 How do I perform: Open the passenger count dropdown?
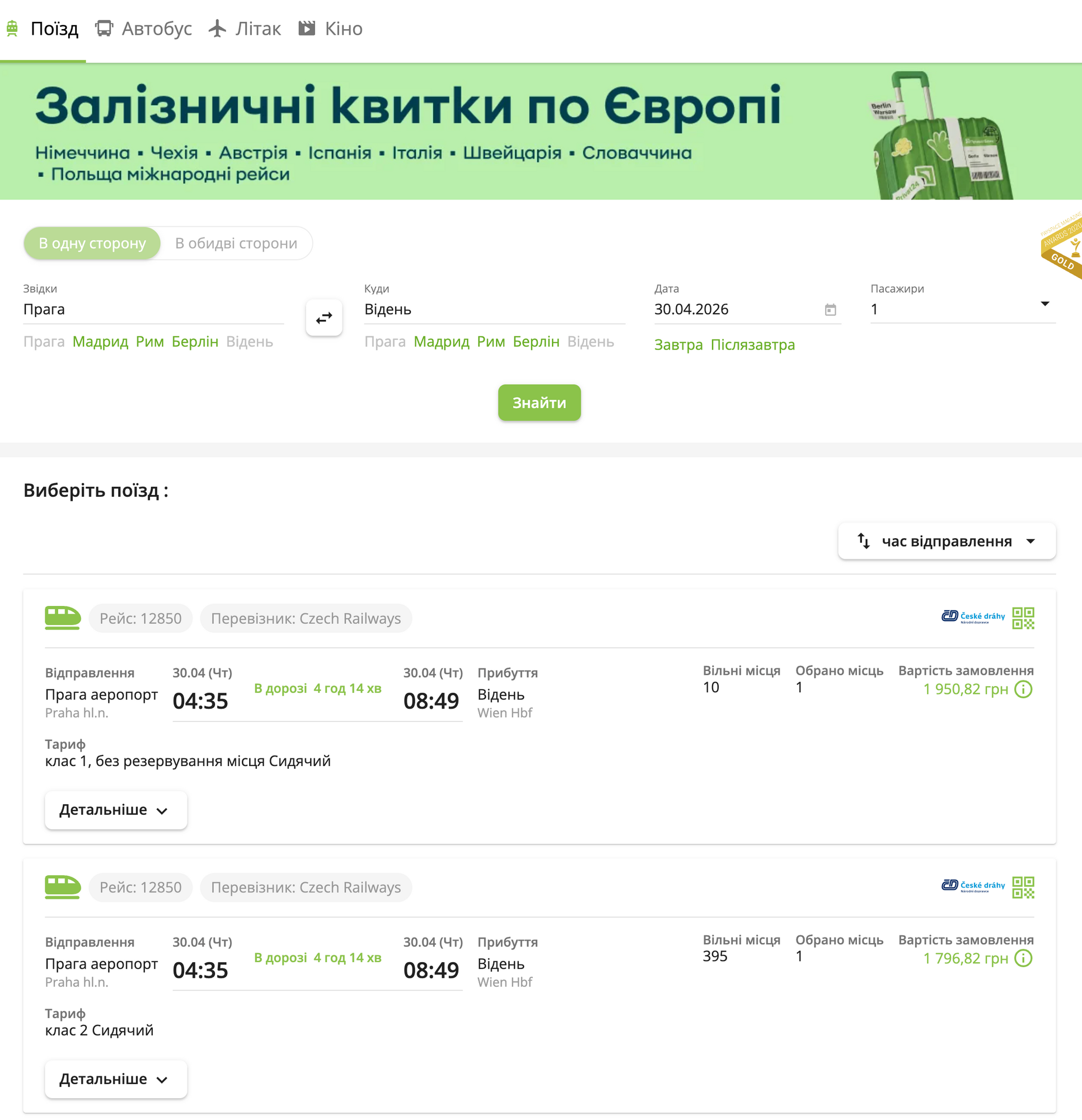tap(1045, 305)
